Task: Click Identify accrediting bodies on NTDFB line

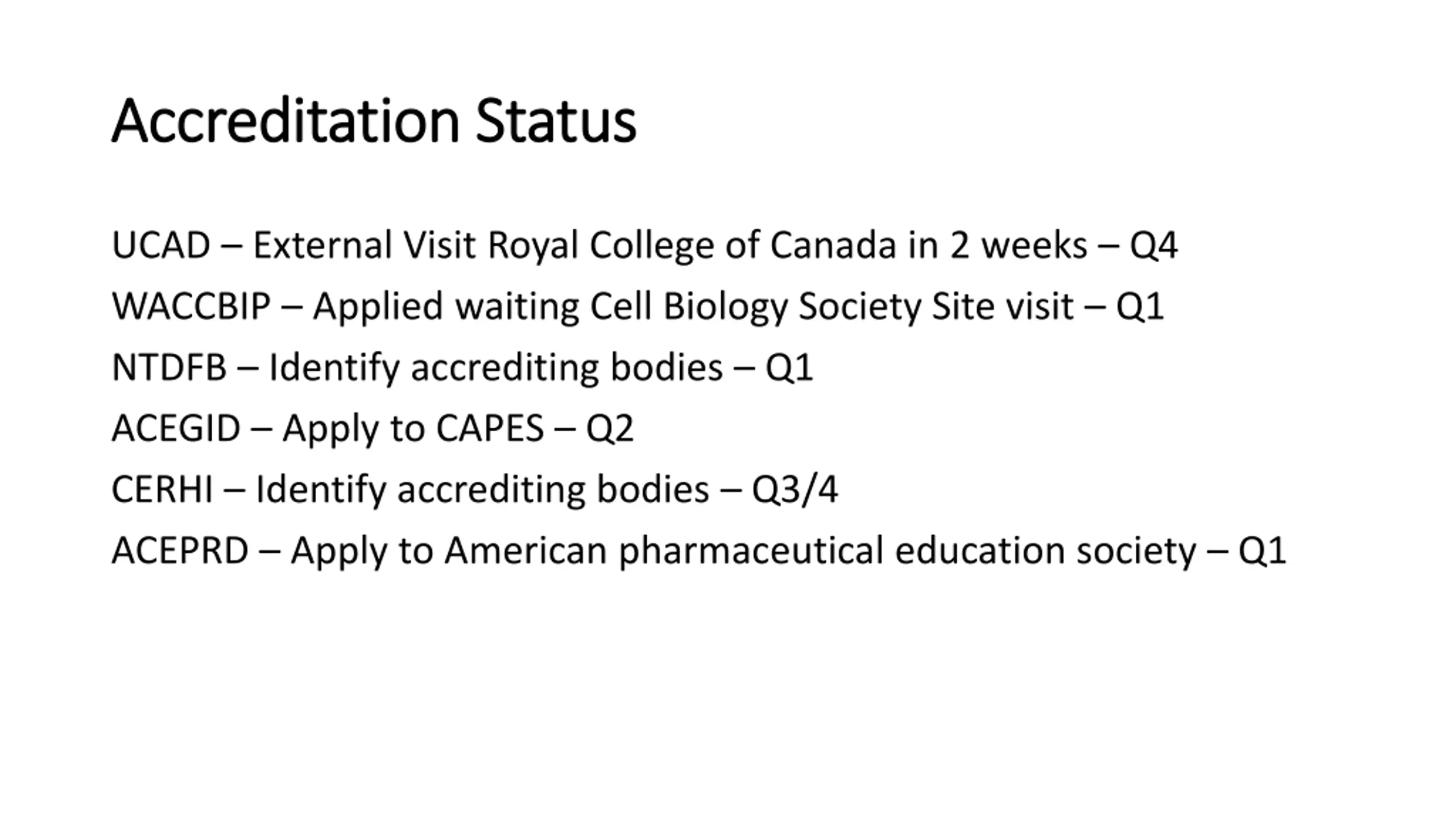Action: pyautogui.click(x=496, y=368)
